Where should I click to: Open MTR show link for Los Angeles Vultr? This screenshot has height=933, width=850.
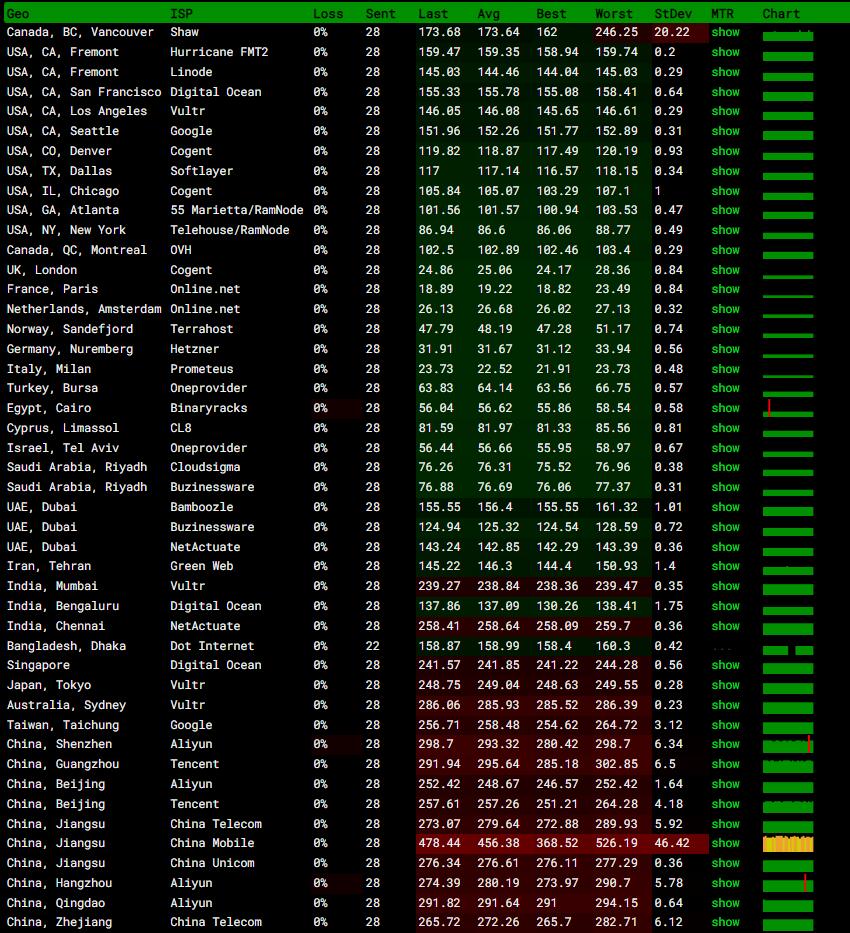[725, 111]
